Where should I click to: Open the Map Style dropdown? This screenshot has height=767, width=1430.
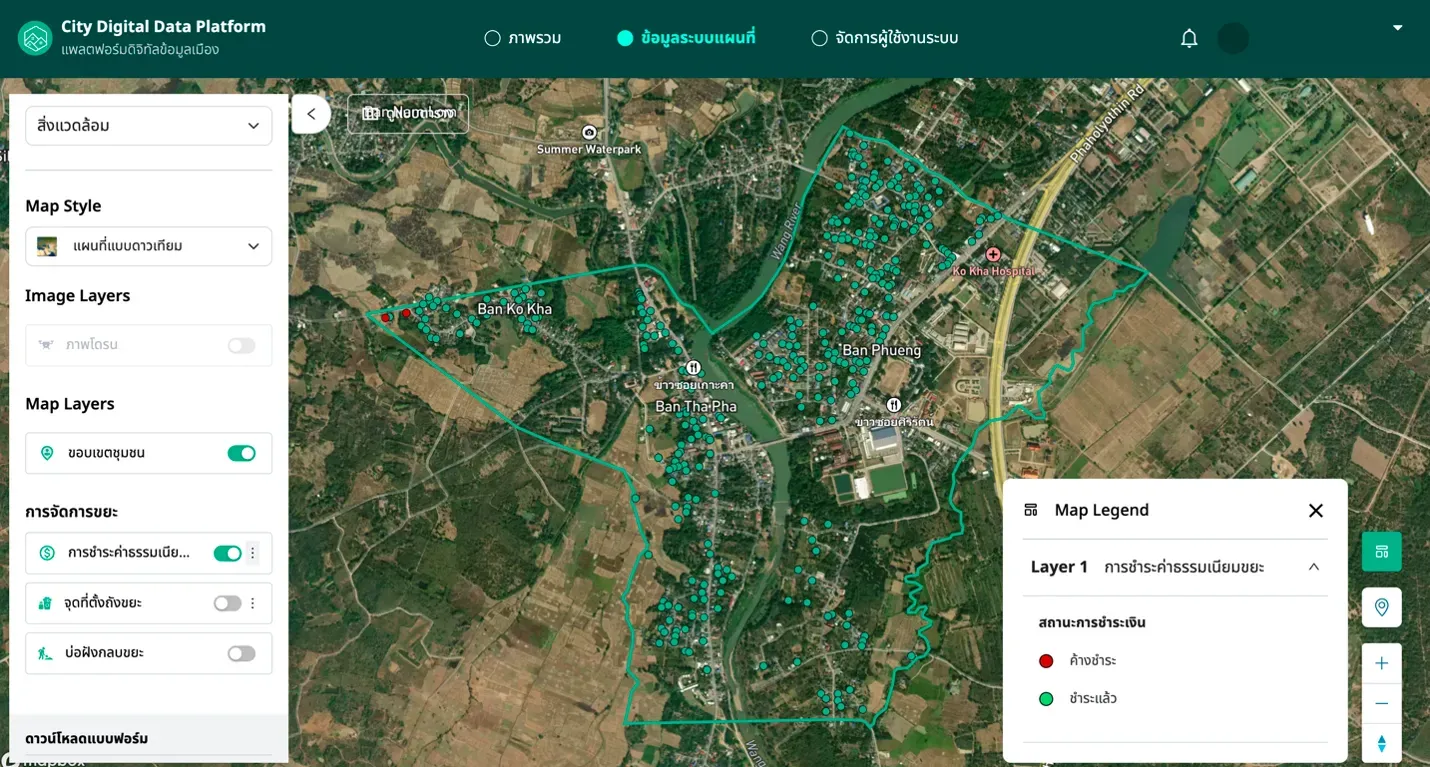(x=148, y=246)
